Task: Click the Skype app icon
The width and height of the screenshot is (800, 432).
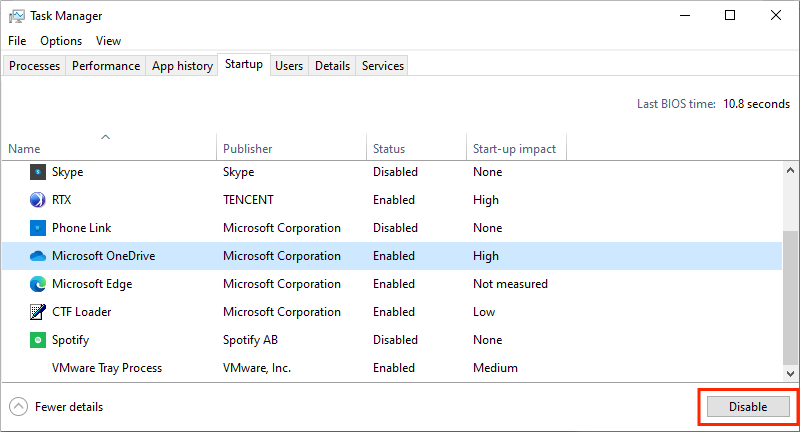Action: click(38, 172)
